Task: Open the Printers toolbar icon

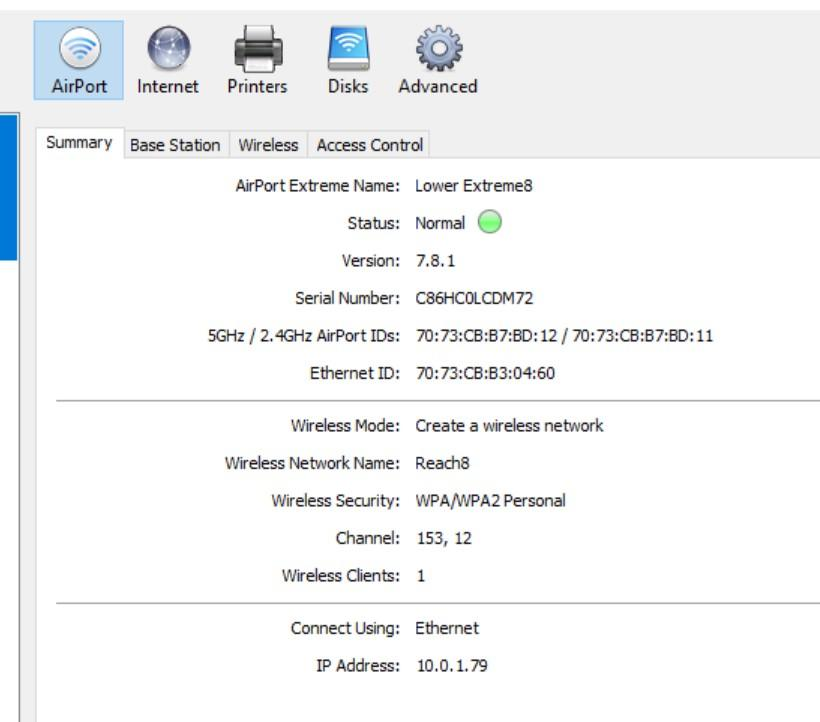Action: coord(257,60)
